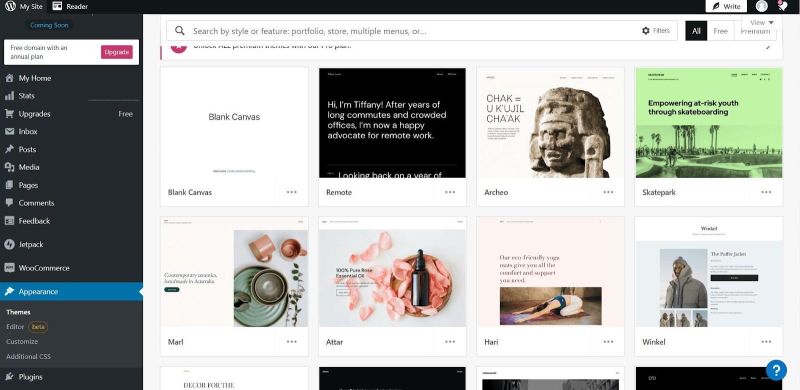Click the Free label next to Upgrades
This screenshot has width=800, height=390.
pos(126,114)
